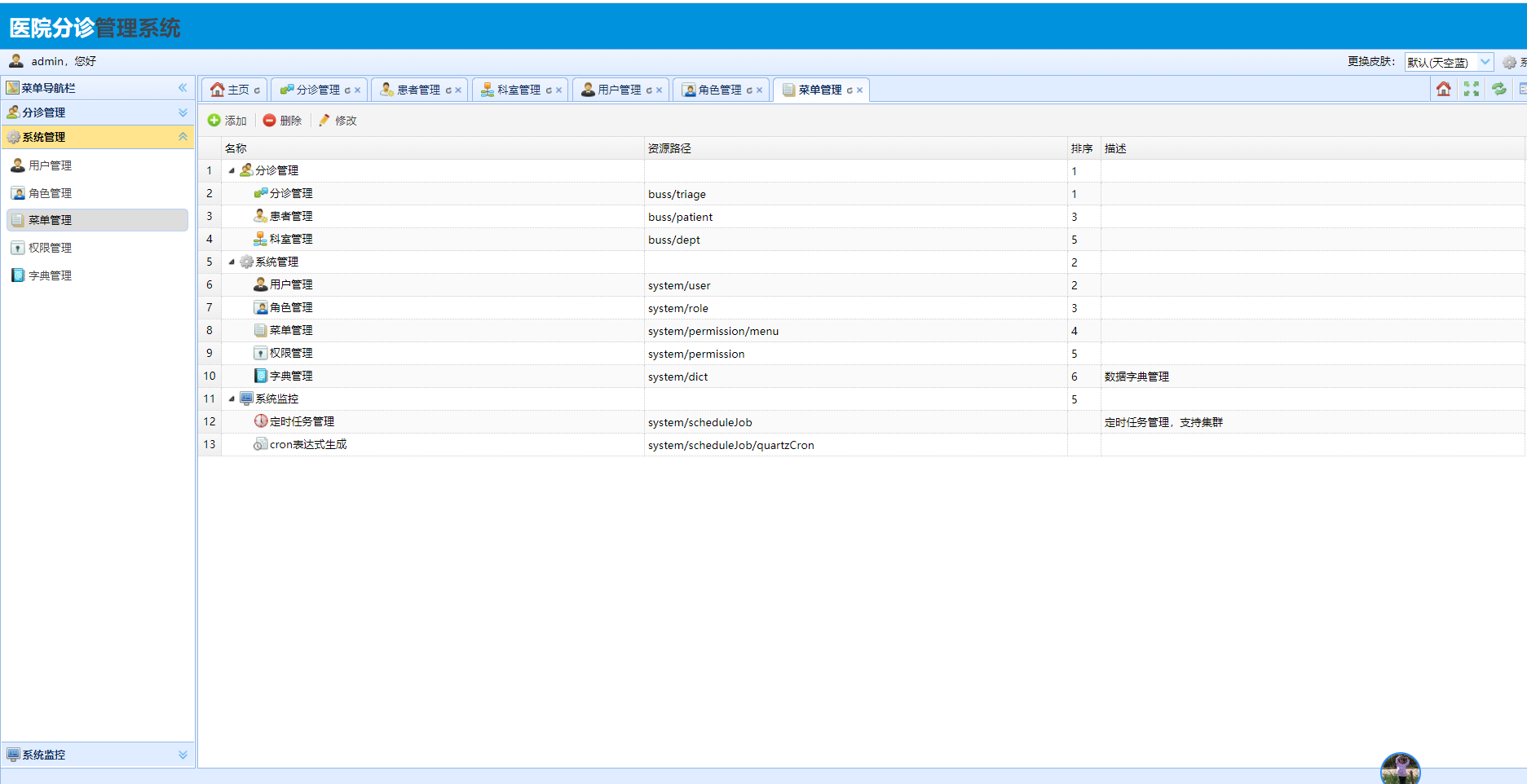
Task: Collapse the 分诊管理 tree node in table
Action: coord(232,170)
